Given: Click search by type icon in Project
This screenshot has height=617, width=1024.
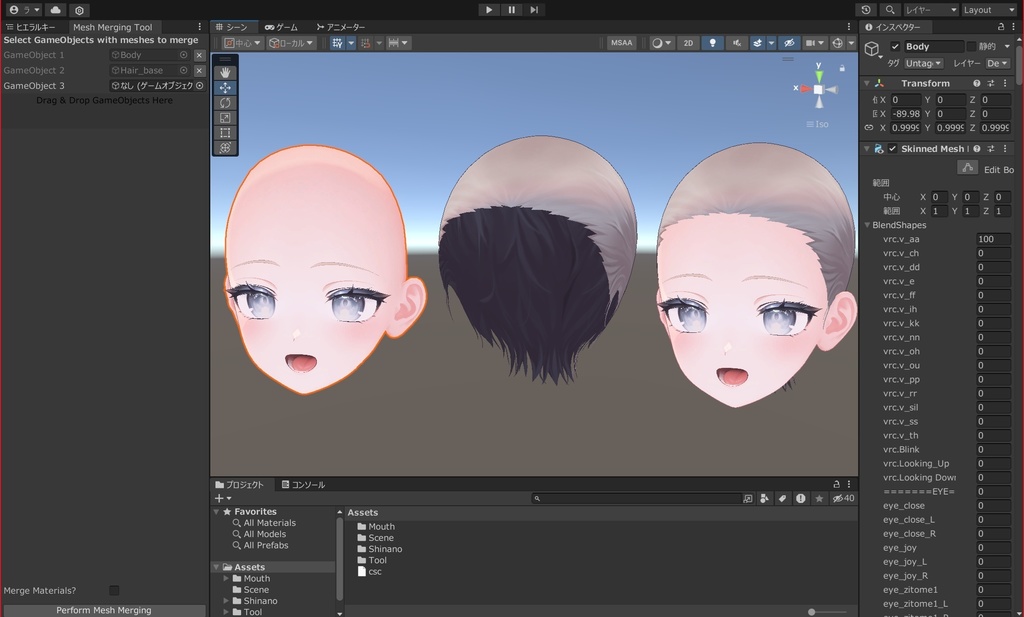Looking at the screenshot, I should 764,498.
